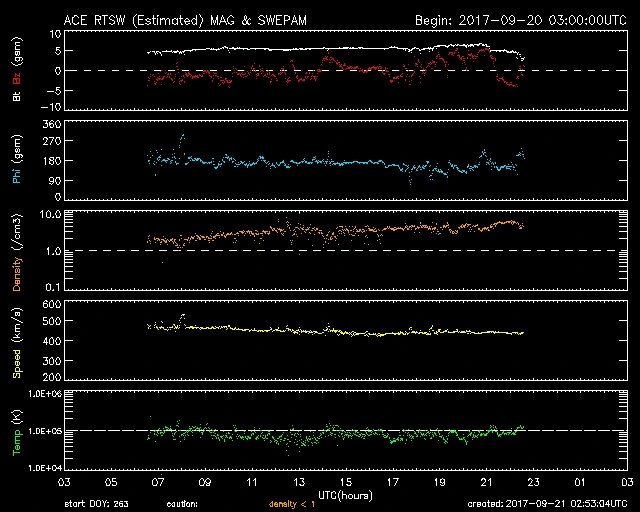Select the '360' tick on the Phi axis

[x=52, y=124]
